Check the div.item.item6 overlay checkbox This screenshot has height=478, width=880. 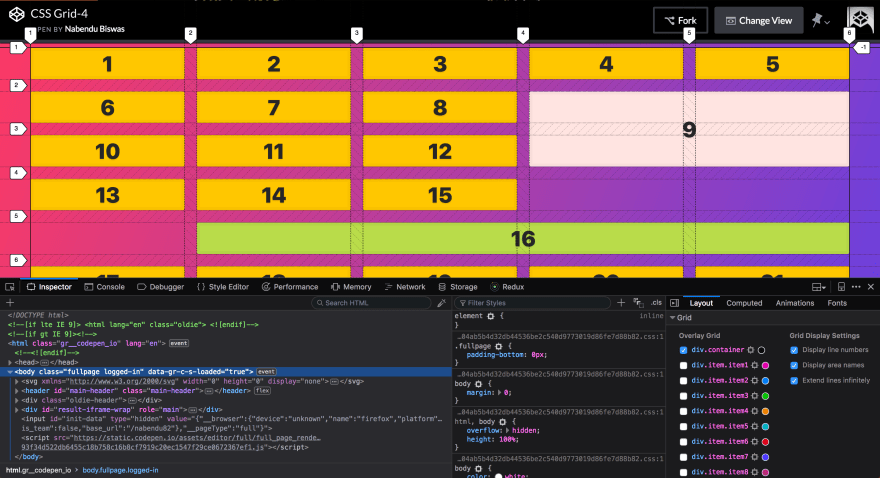click(x=683, y=442)
